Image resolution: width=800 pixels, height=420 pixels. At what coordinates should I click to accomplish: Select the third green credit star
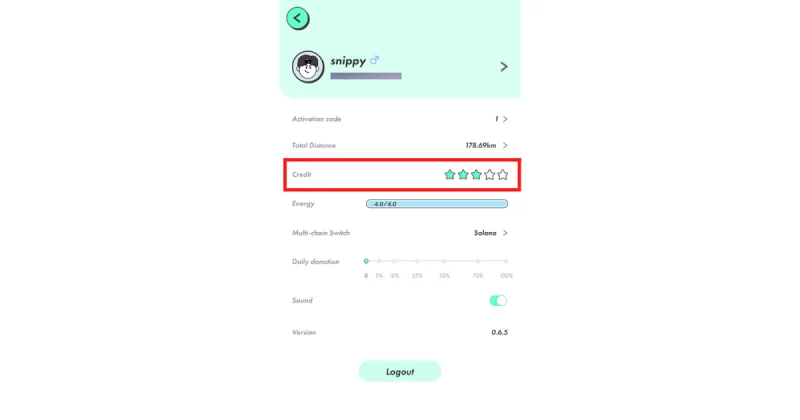[476, 175]
